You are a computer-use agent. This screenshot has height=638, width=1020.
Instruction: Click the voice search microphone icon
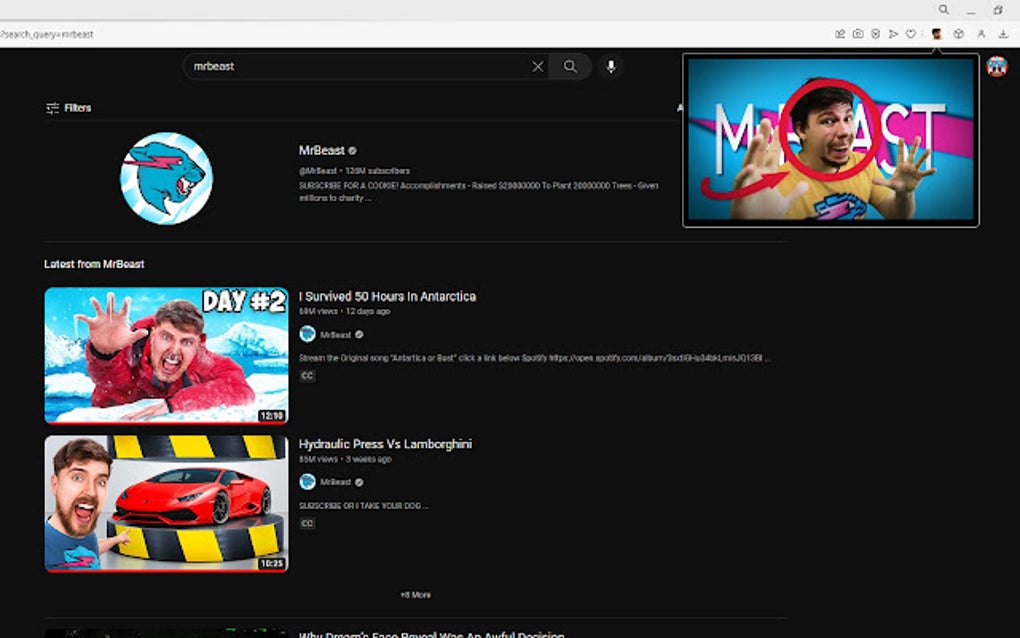click(610, 66)
